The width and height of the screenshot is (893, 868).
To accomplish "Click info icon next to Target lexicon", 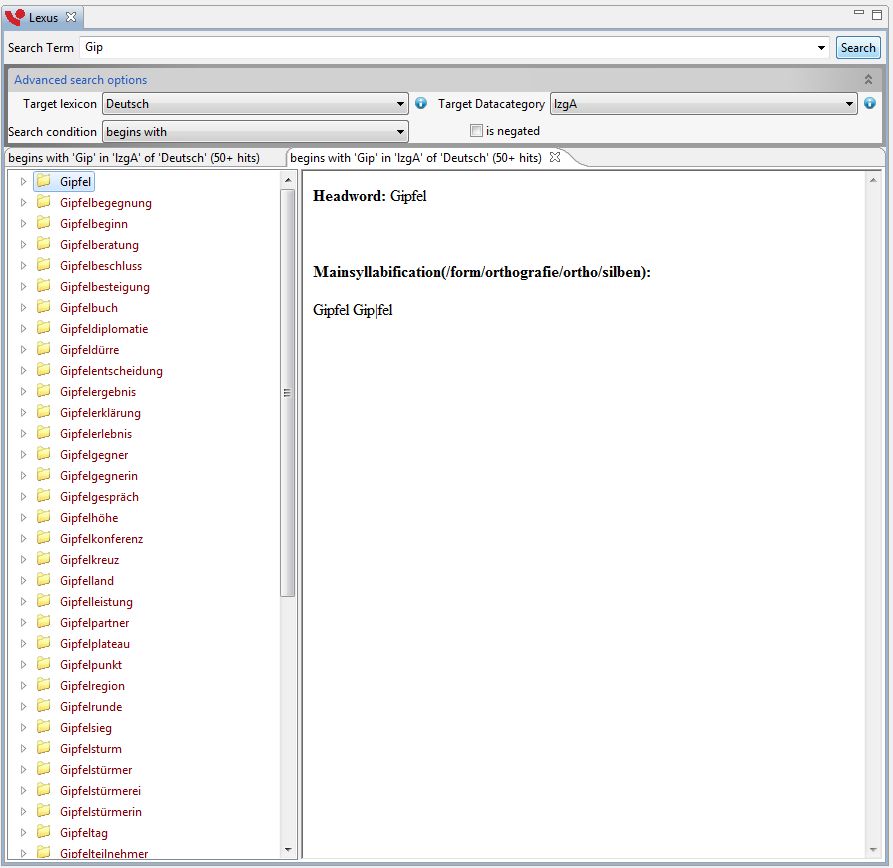I will point(421,103).
